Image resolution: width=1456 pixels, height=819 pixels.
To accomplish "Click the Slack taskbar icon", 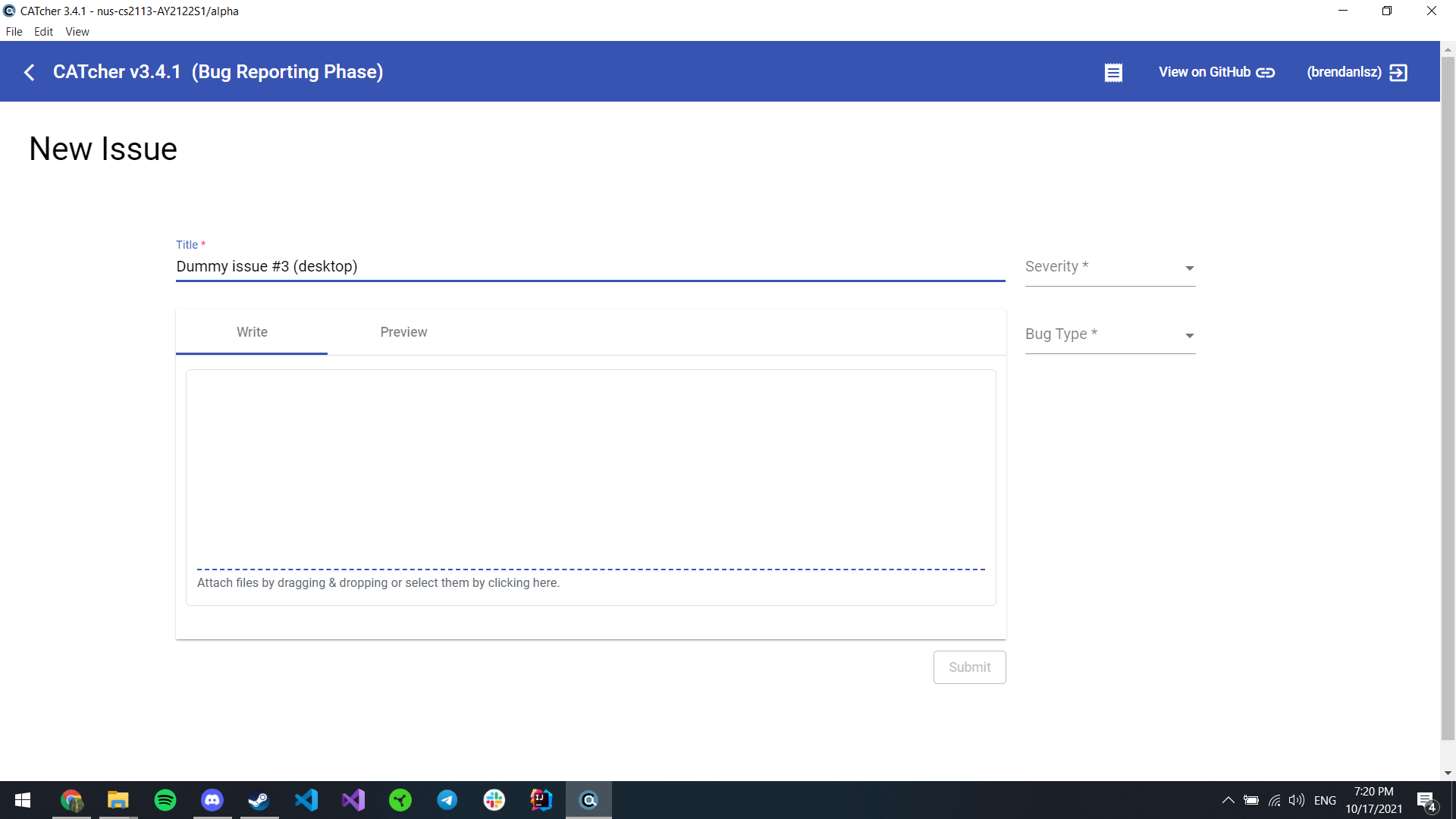I will 494,800.
